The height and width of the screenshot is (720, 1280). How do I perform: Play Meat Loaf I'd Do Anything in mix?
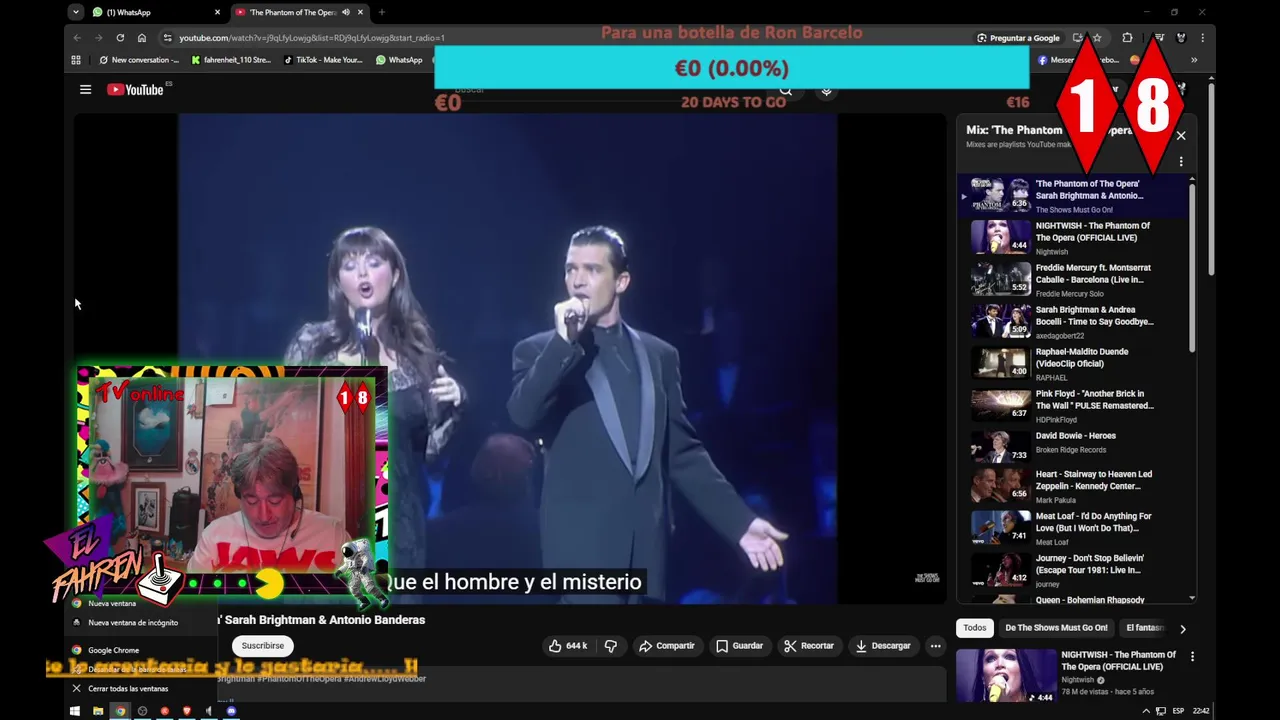[1075, 528]
